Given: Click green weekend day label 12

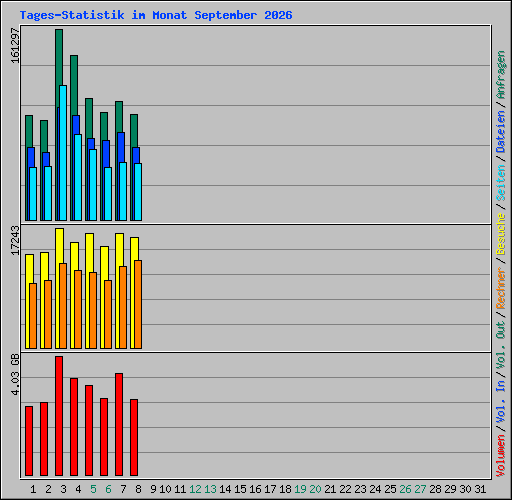Looking at the screenshot, I should point(195,489).
